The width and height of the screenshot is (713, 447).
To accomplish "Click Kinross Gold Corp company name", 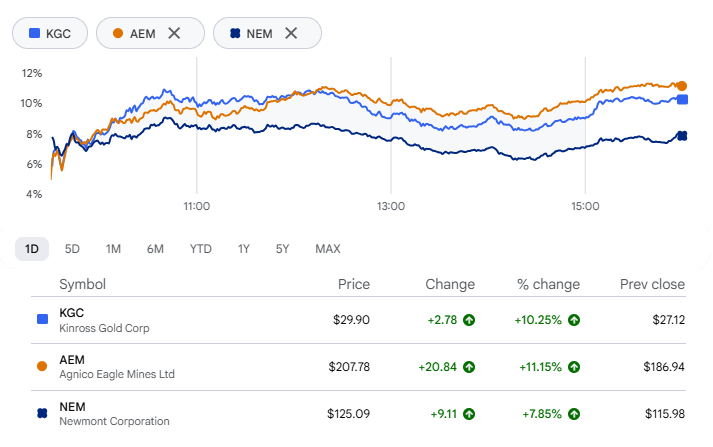I will pyautogui.click(x=104, y=328).
